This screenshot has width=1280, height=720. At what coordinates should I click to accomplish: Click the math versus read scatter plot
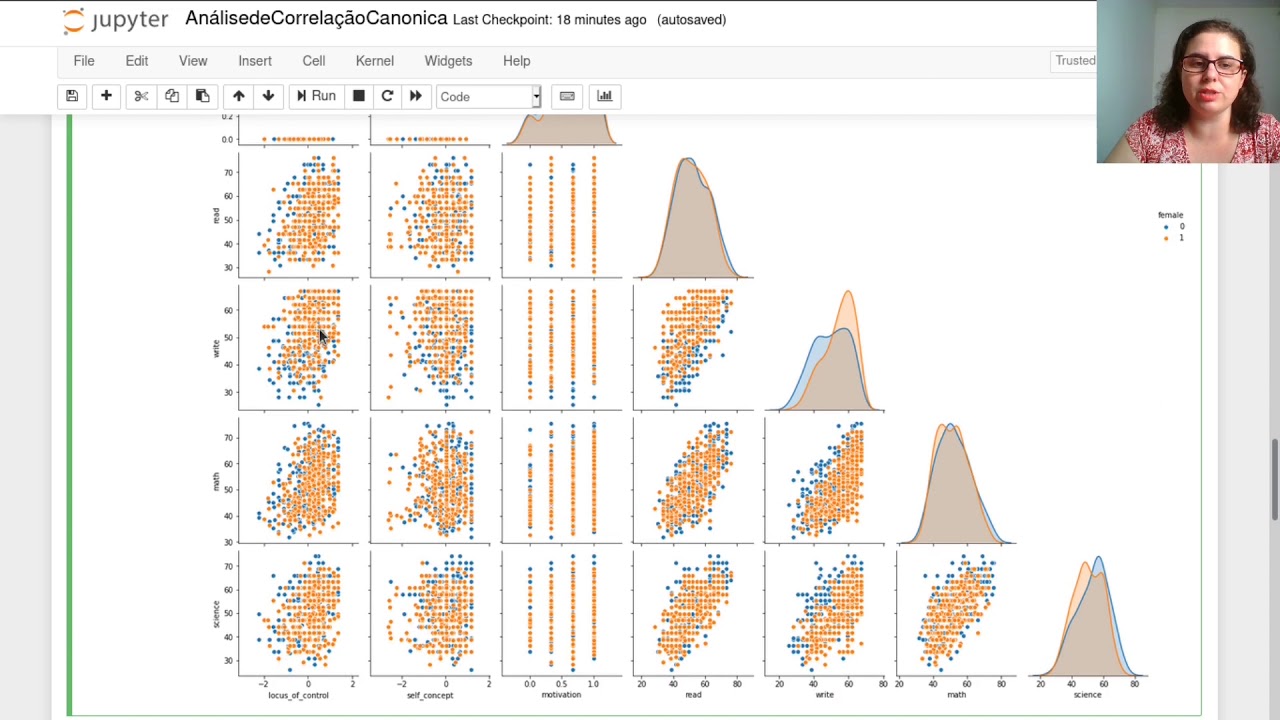click(x=693, y=481)
